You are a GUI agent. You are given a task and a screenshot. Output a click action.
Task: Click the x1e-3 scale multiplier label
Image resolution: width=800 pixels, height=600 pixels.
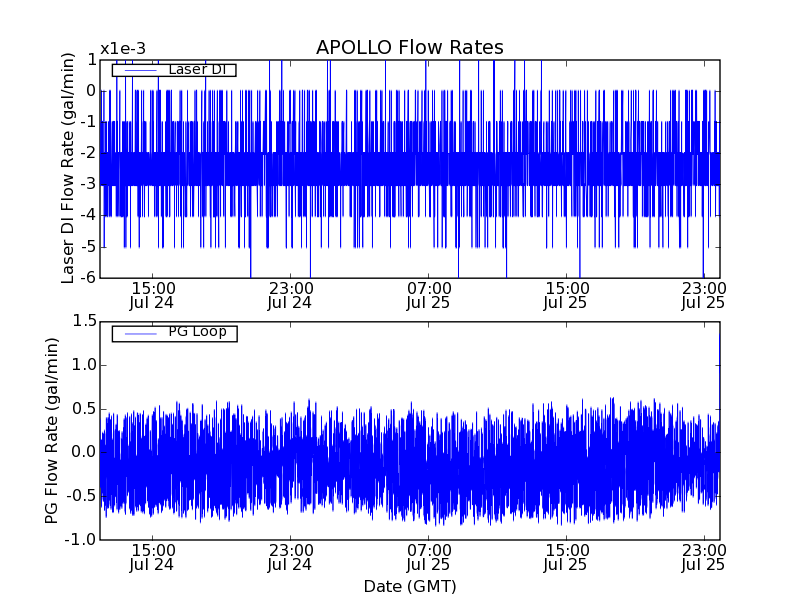coord(123,49)
